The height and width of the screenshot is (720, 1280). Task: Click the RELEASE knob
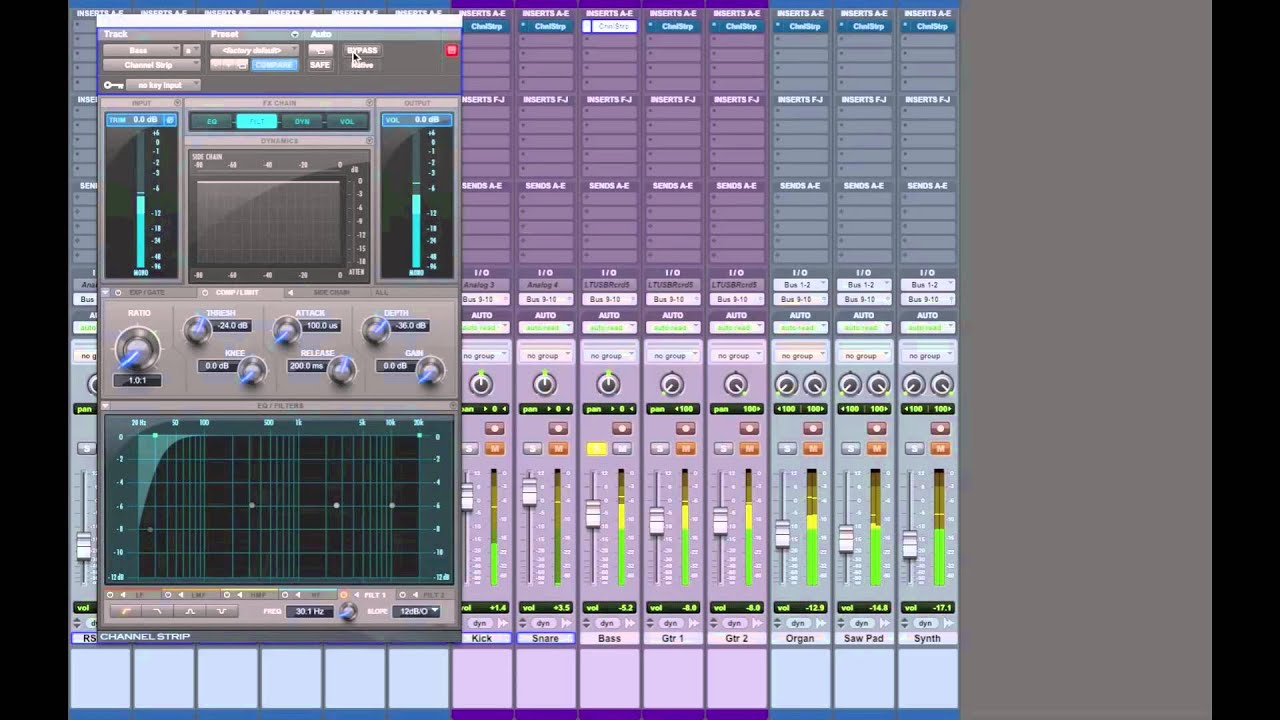(x=342, y=371)
